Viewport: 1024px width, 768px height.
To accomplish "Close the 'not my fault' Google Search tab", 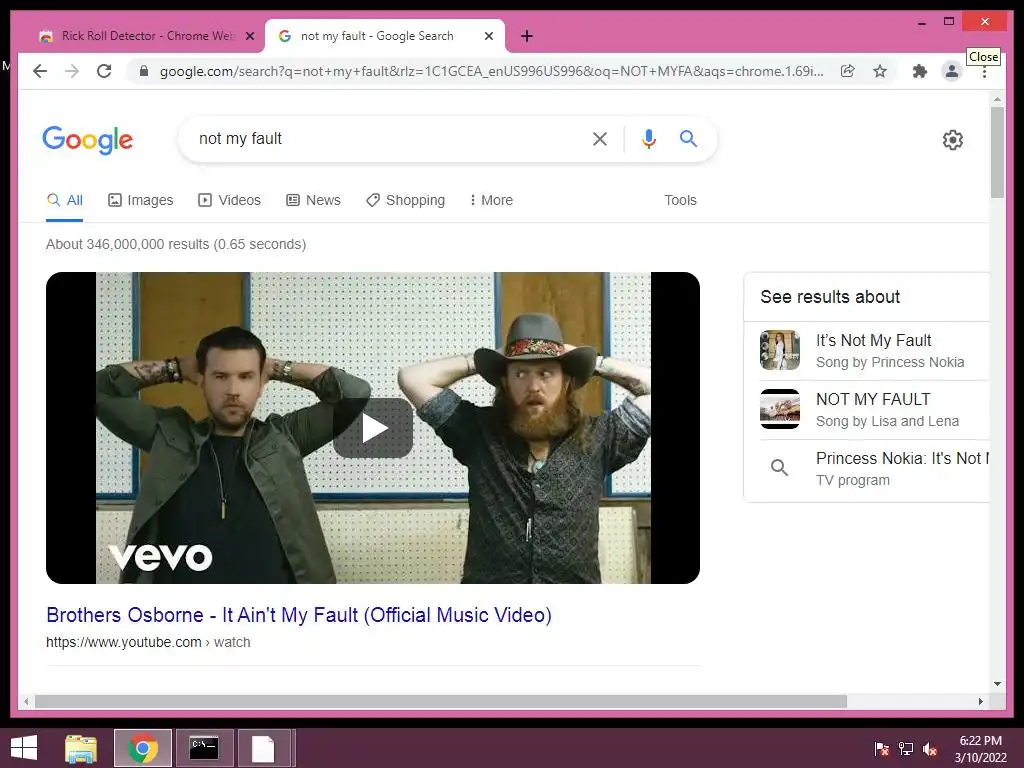I will pyautogui.click(x=488, y=37).
